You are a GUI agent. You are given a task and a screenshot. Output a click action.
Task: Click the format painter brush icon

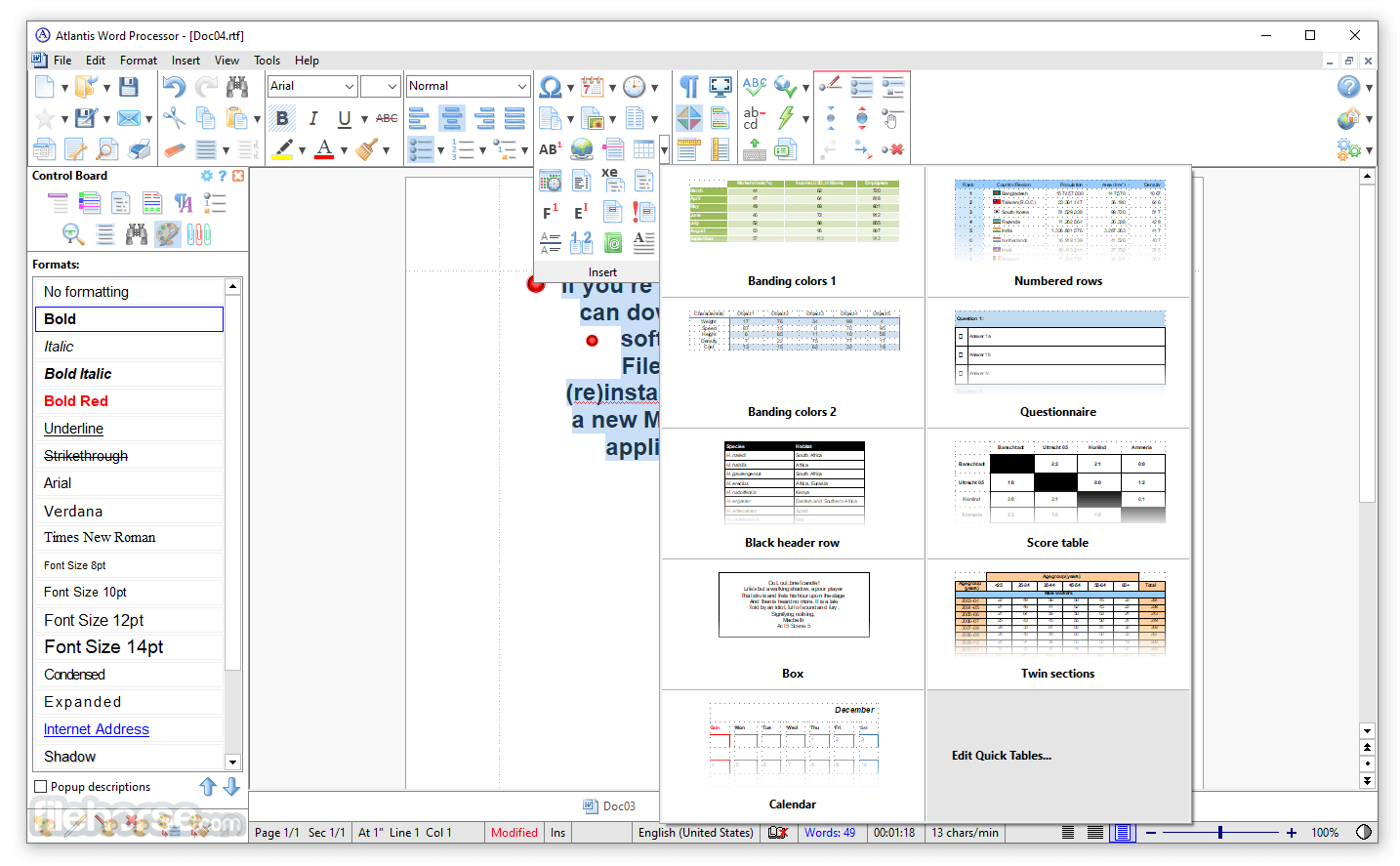point(367,149)
